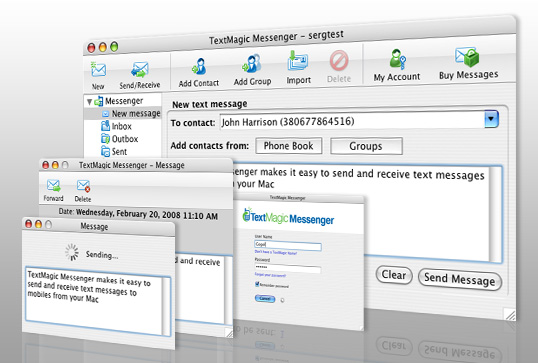Open the Outbox folder
This screenshot has height=363, width=538.
[x=125, y=139]
